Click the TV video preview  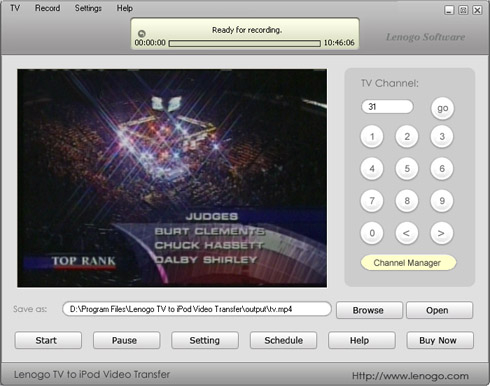tap(172, 178)
